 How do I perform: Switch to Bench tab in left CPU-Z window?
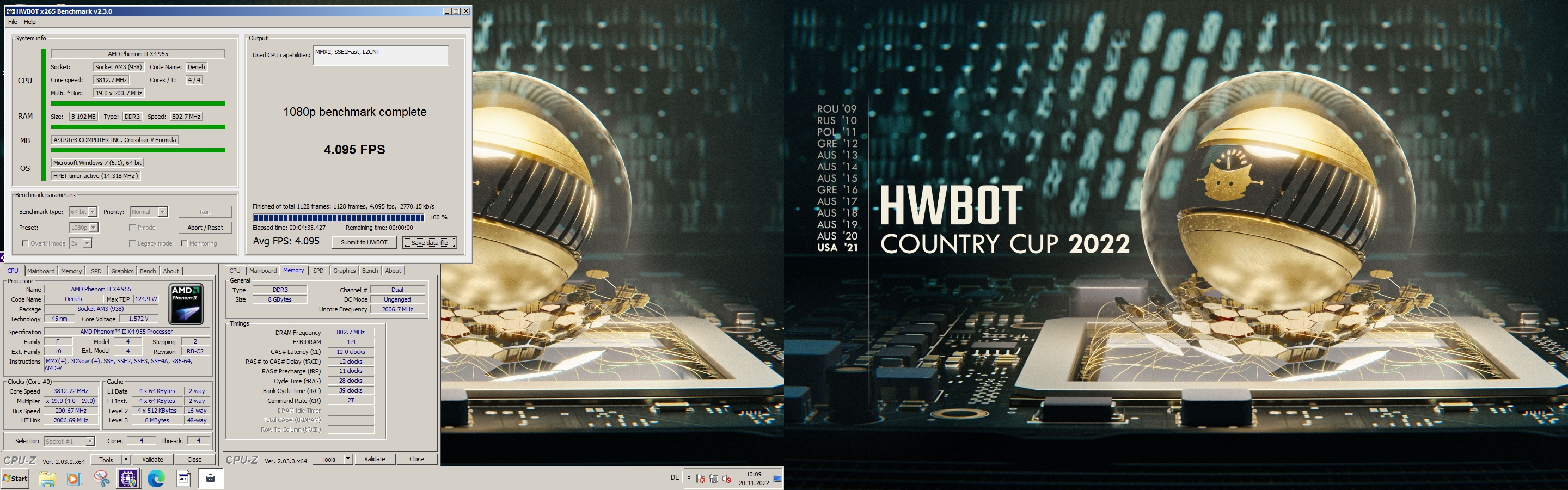tap(148, 272)
